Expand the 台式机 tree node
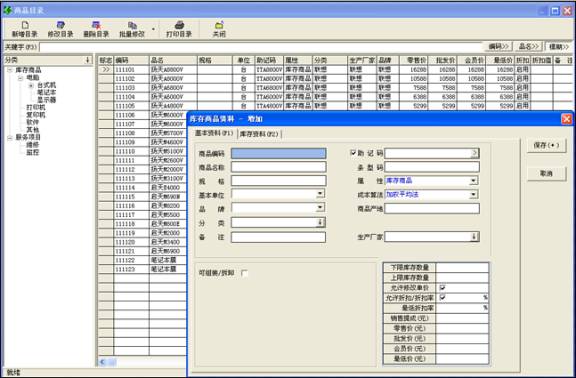The height and width of the screenshot is (378, 576). click(31, 86)
